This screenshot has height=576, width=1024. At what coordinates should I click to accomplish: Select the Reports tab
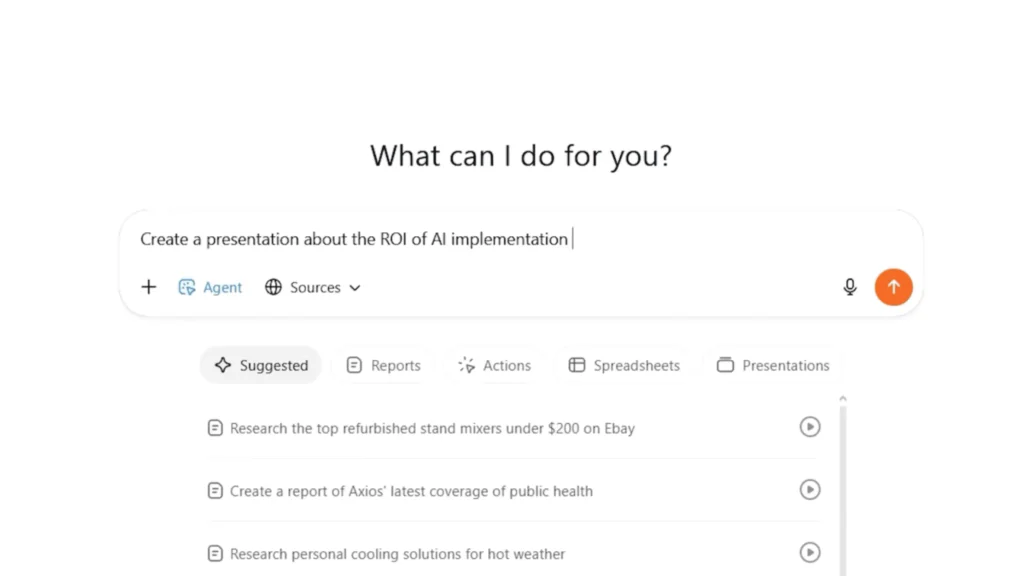(x=383, y=365)
